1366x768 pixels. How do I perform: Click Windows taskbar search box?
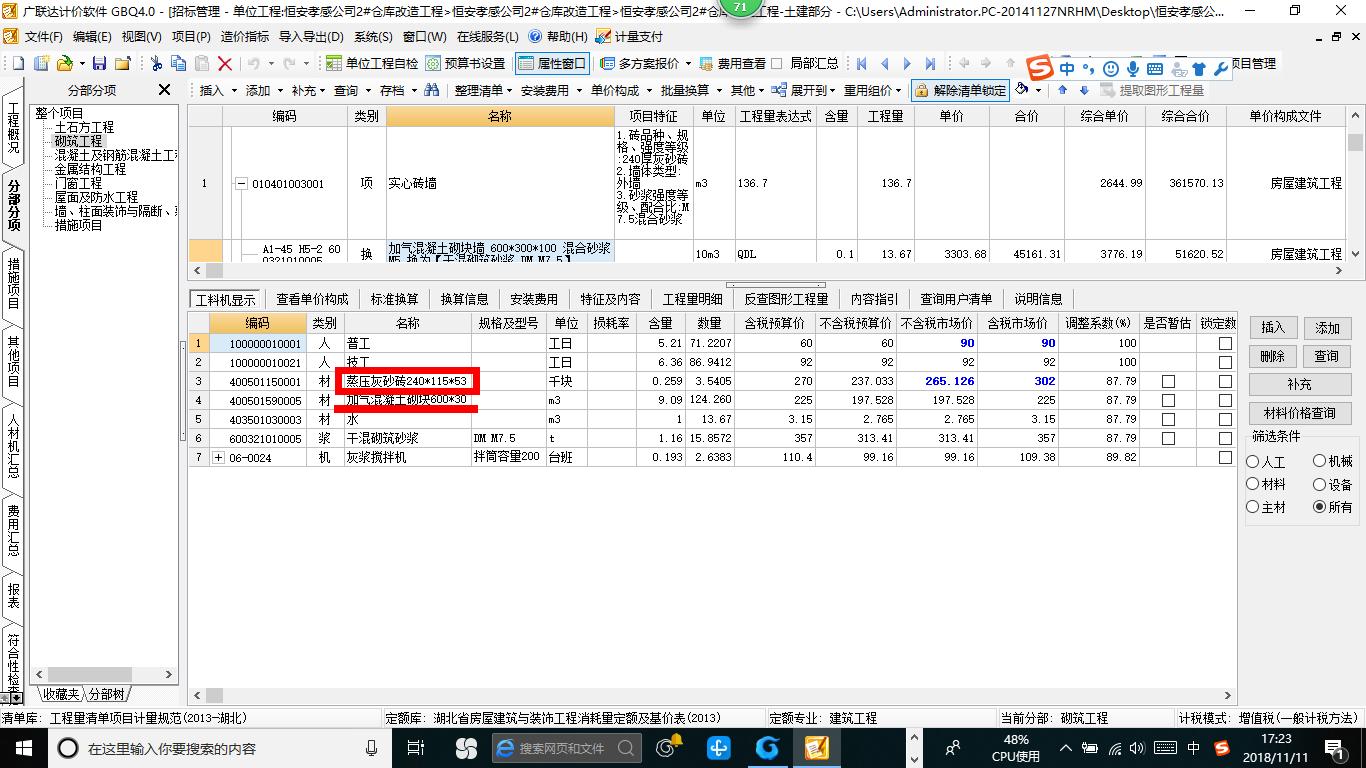218,748
